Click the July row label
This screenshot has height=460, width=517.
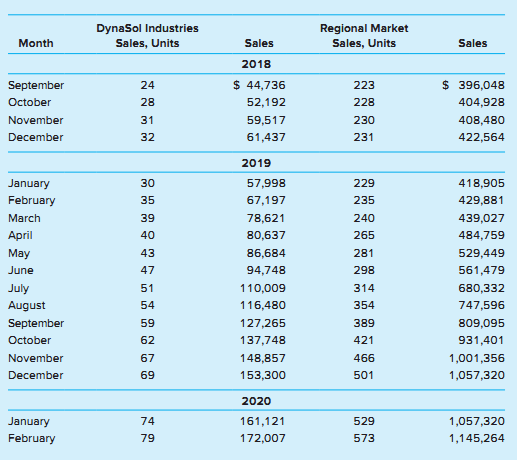[x=18, y=289]
